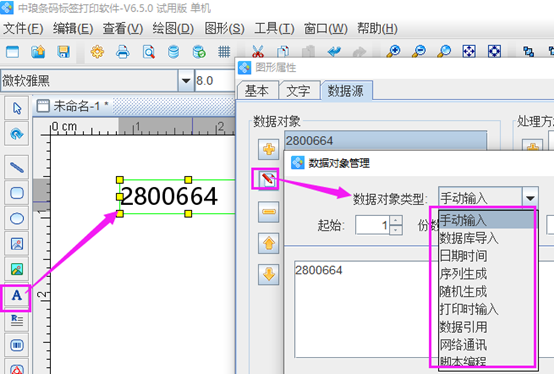The image size is (554, 374).
Task: Choose the selection arrow tool
Action: tap(17, 108)
